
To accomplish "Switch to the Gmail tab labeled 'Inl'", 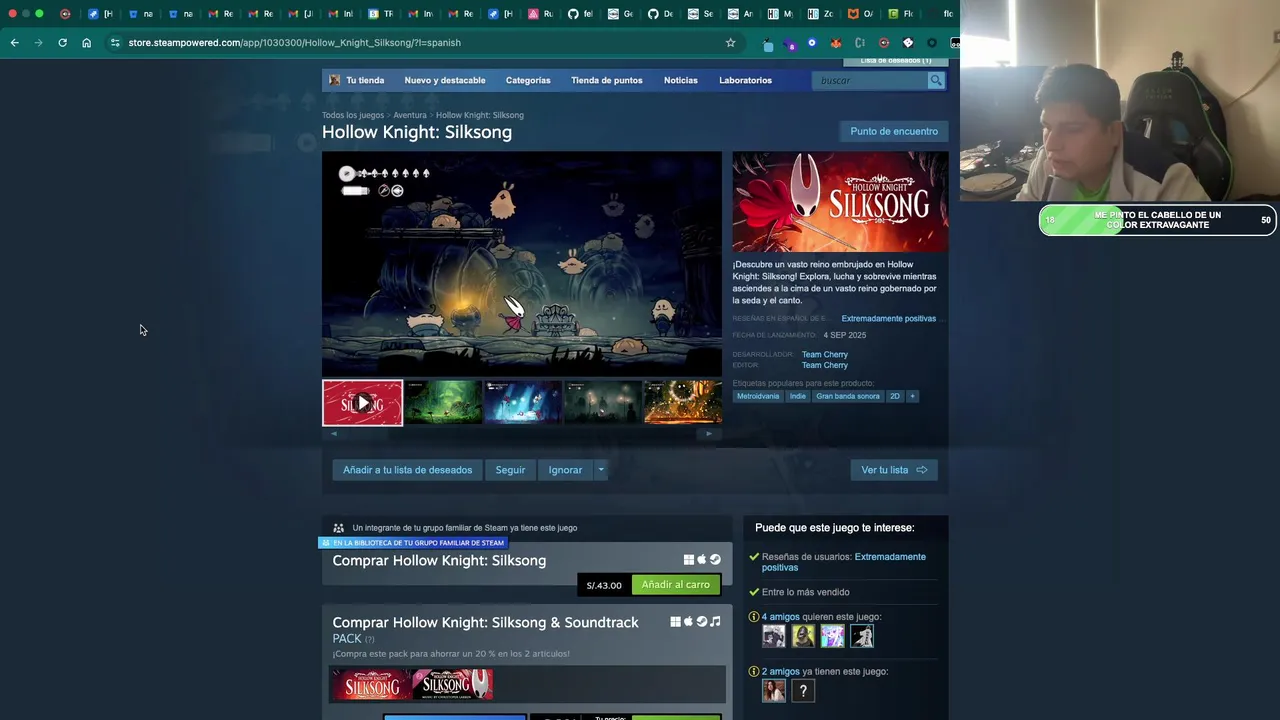I will click(x=340, y=14).
